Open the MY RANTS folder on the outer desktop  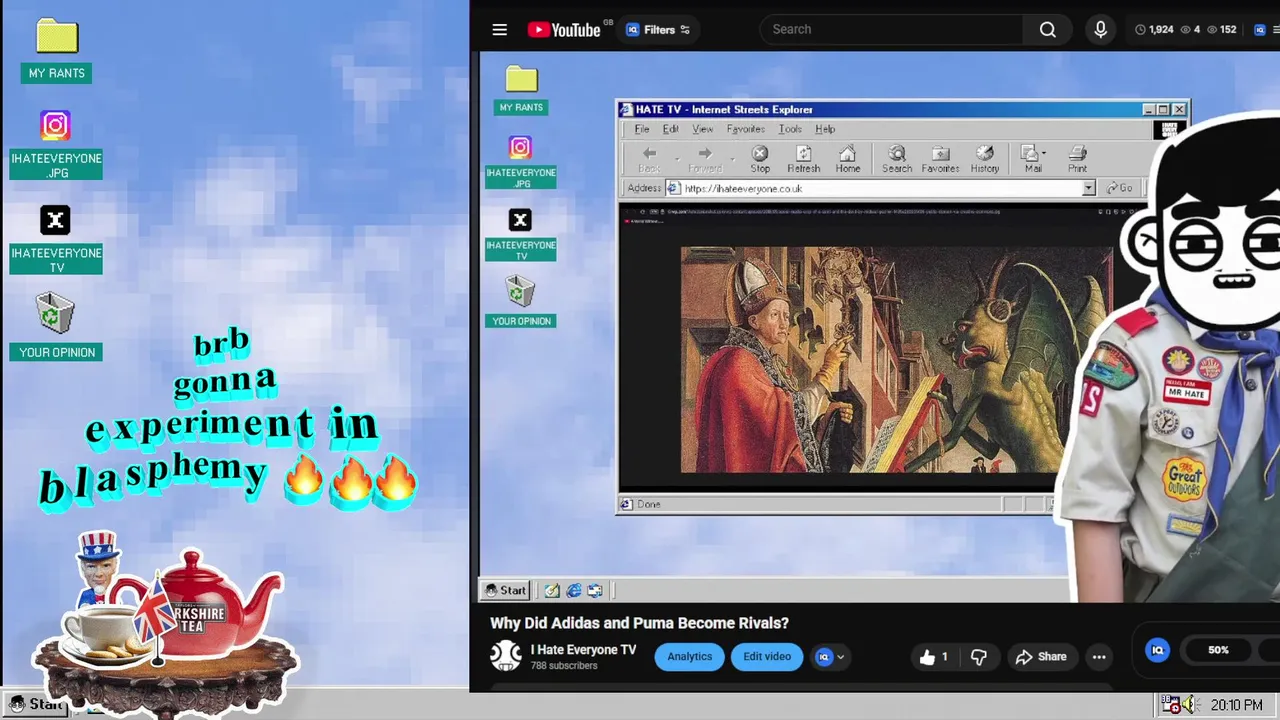pyautogui.click(x=57, y=50)
